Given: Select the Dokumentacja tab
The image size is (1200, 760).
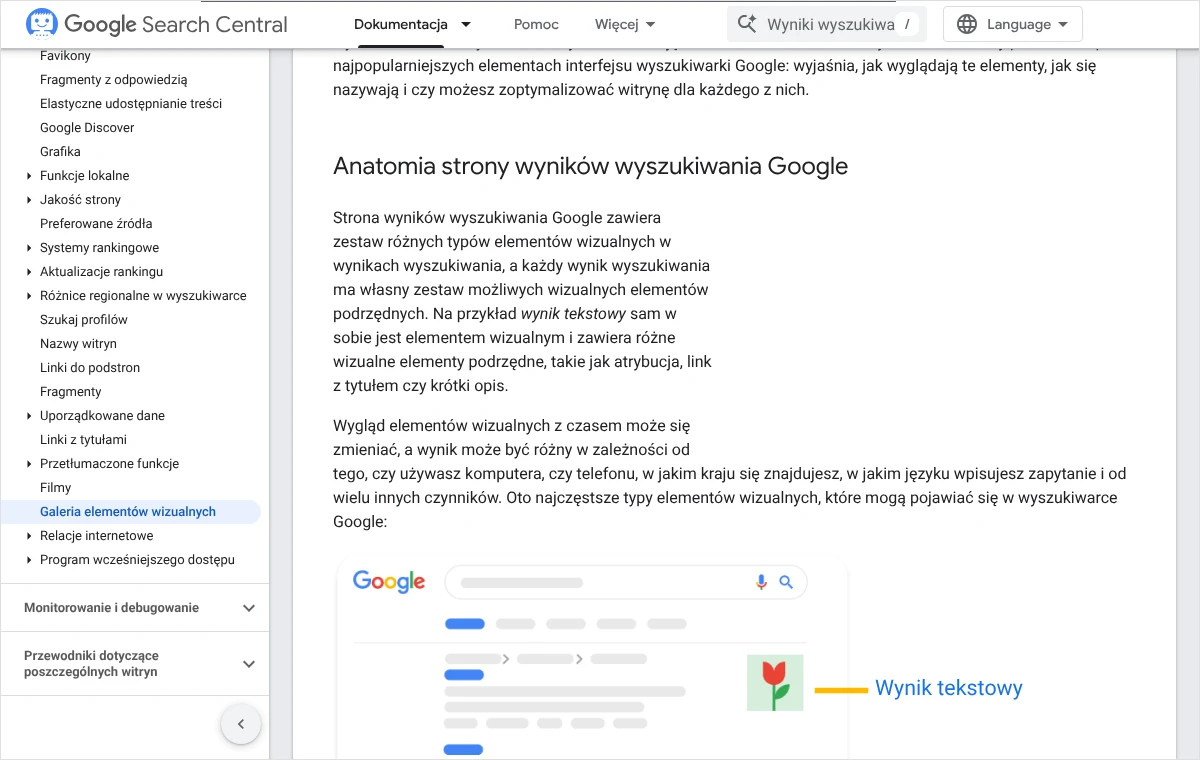Looking at the screenshot, I should click(401, 24).
